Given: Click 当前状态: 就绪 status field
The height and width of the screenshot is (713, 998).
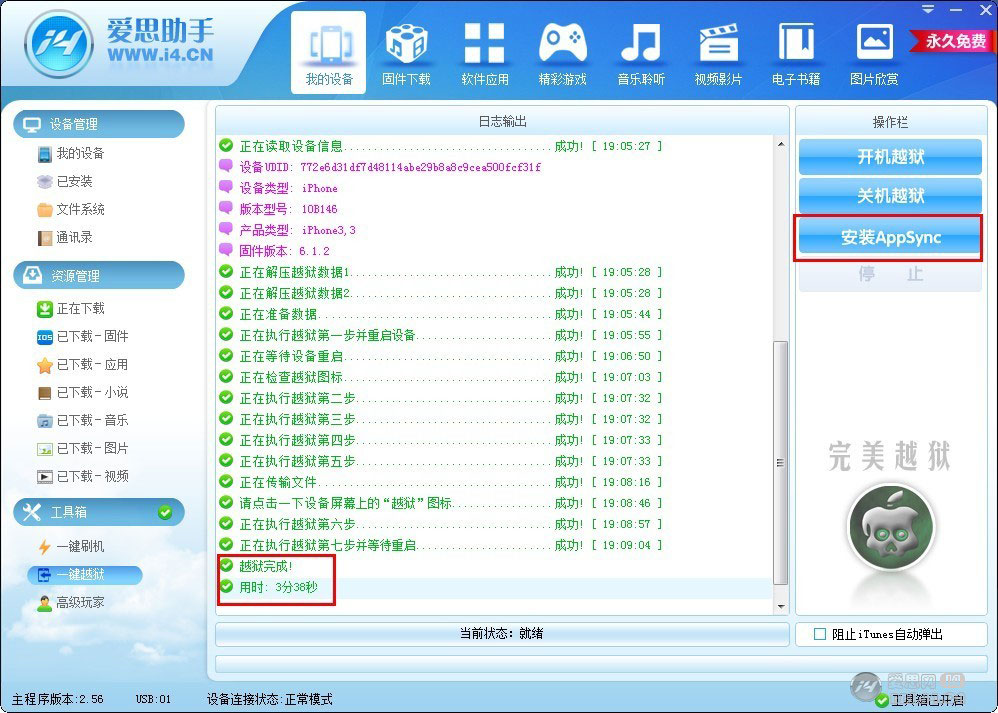Looking at the screenshot, I should click(502, 633).
